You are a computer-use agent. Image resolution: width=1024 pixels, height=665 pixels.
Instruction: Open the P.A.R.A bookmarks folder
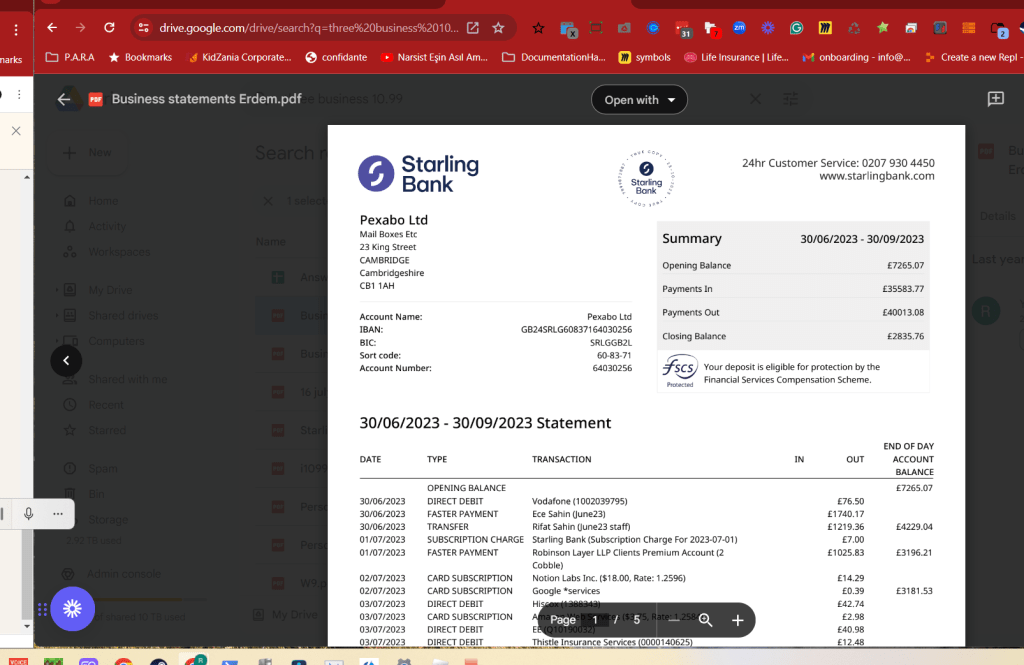(x=71, y=57)
